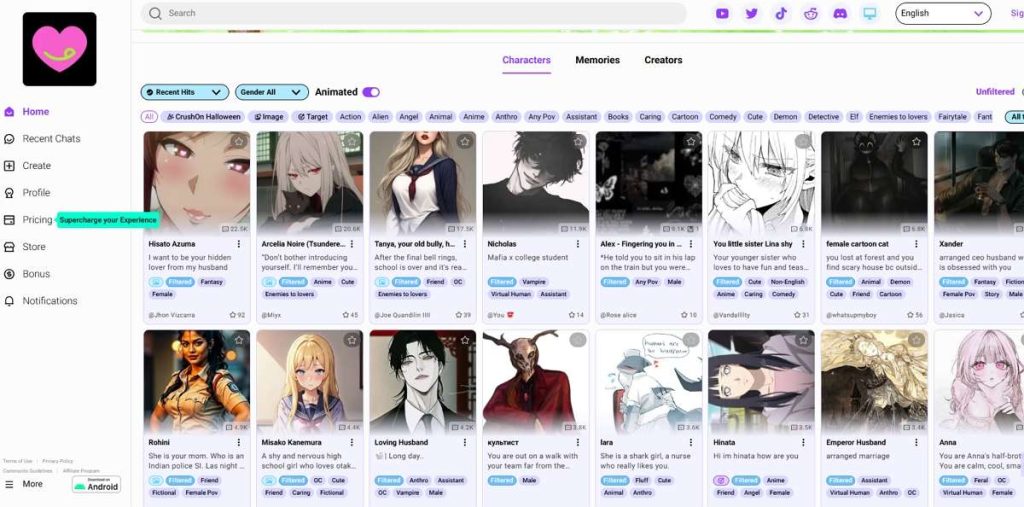Screen dimensions: 1024x507
Task: Open female cartoon cat three-dot menu
Action: point(917,244)
